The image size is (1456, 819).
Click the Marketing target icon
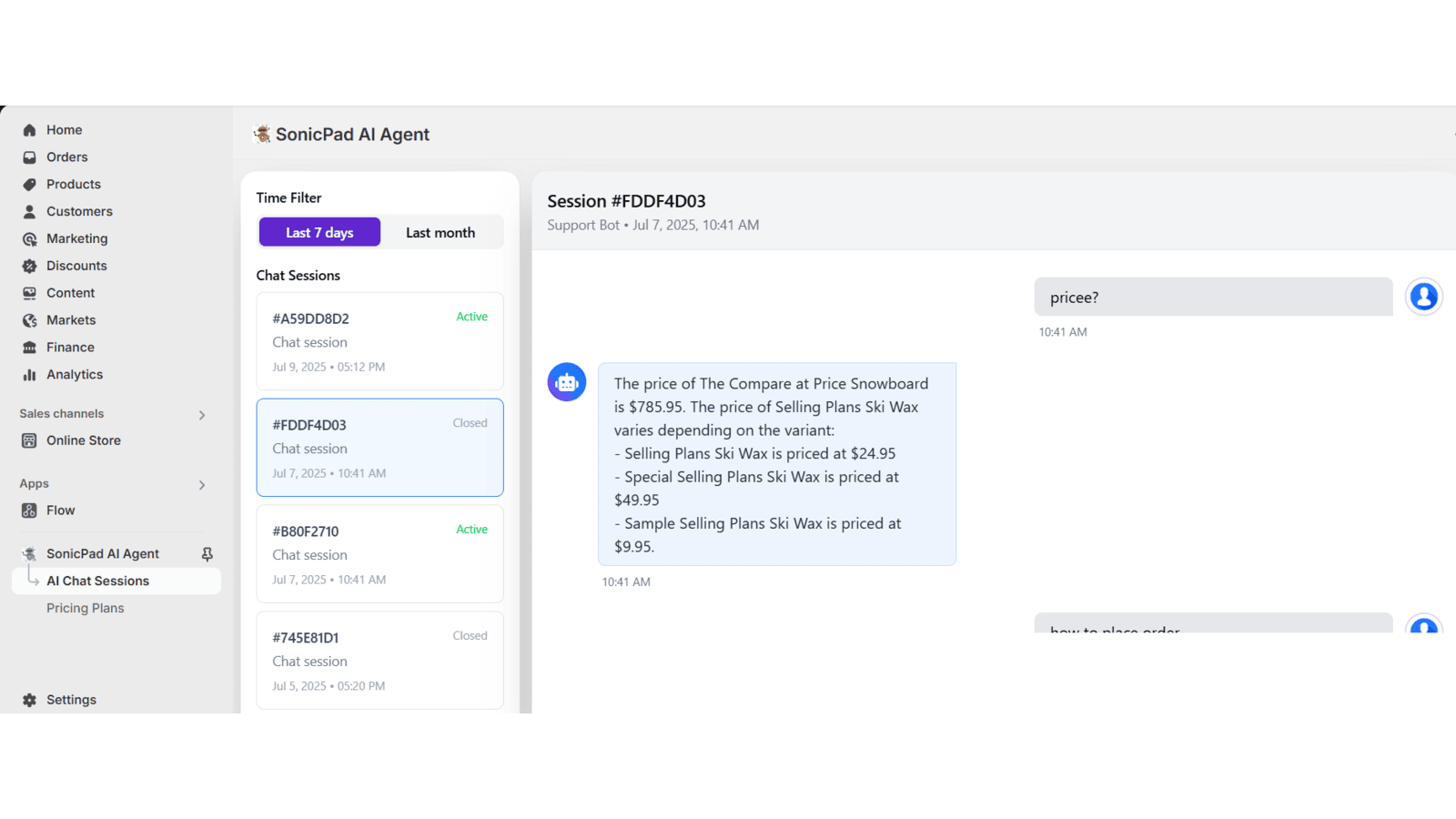(x=29, y=239)
